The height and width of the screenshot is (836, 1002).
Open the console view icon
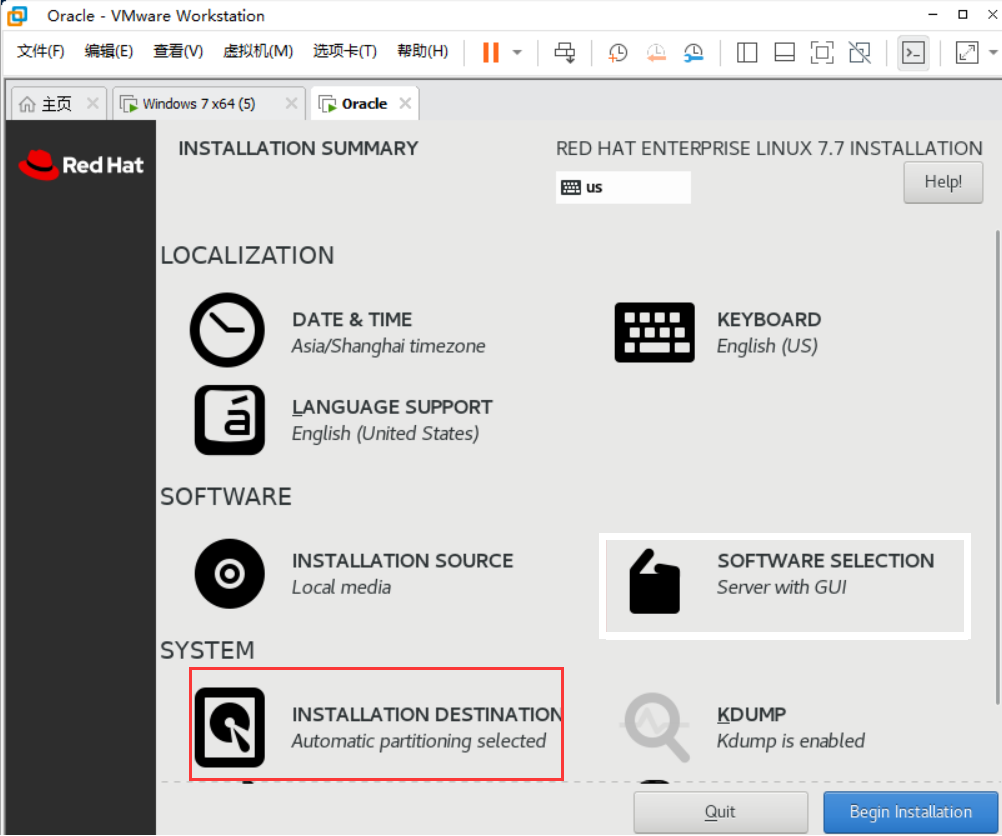pyautogui.click(x=913, y=52)
